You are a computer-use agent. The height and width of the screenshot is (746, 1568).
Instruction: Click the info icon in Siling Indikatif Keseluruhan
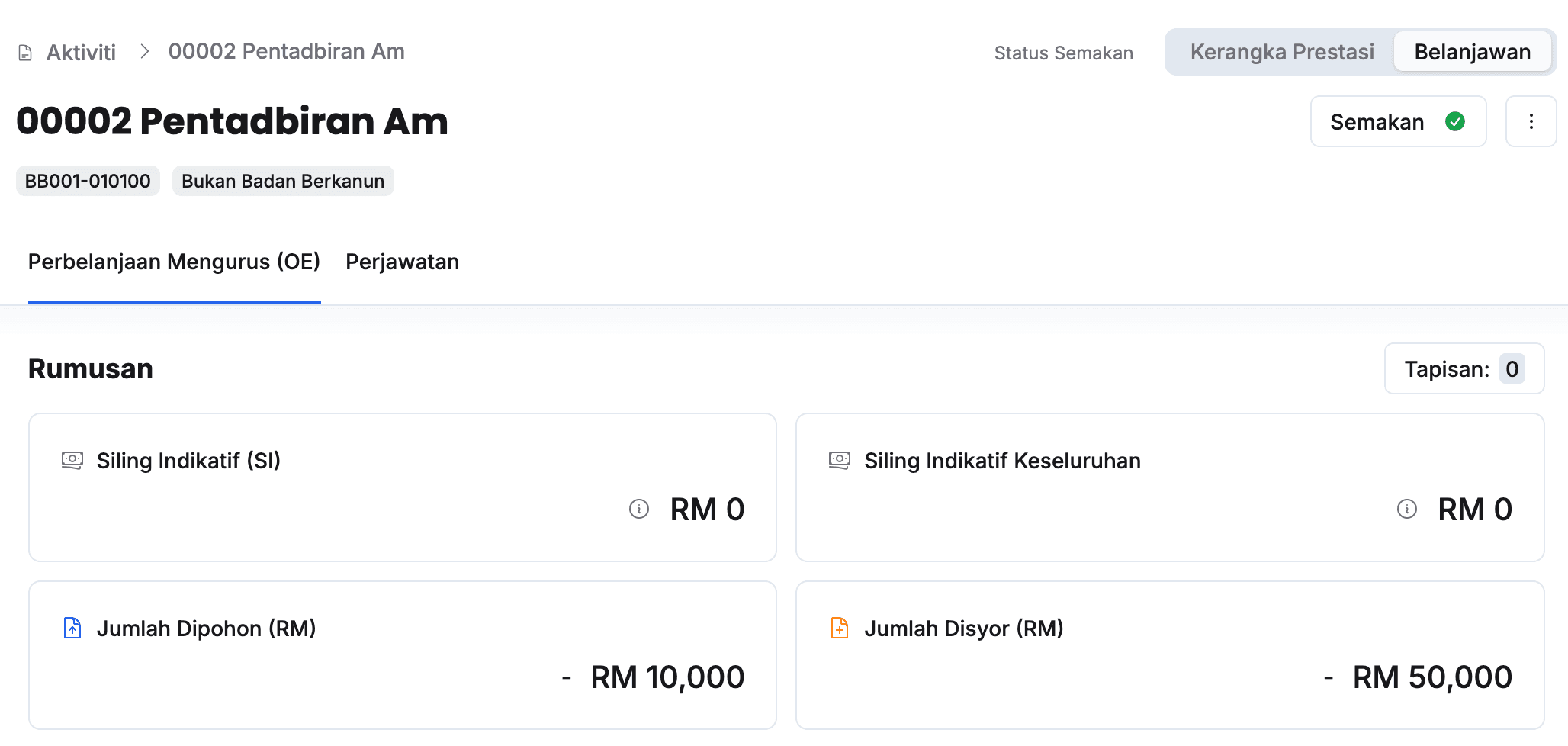(x=1407, y=509)
